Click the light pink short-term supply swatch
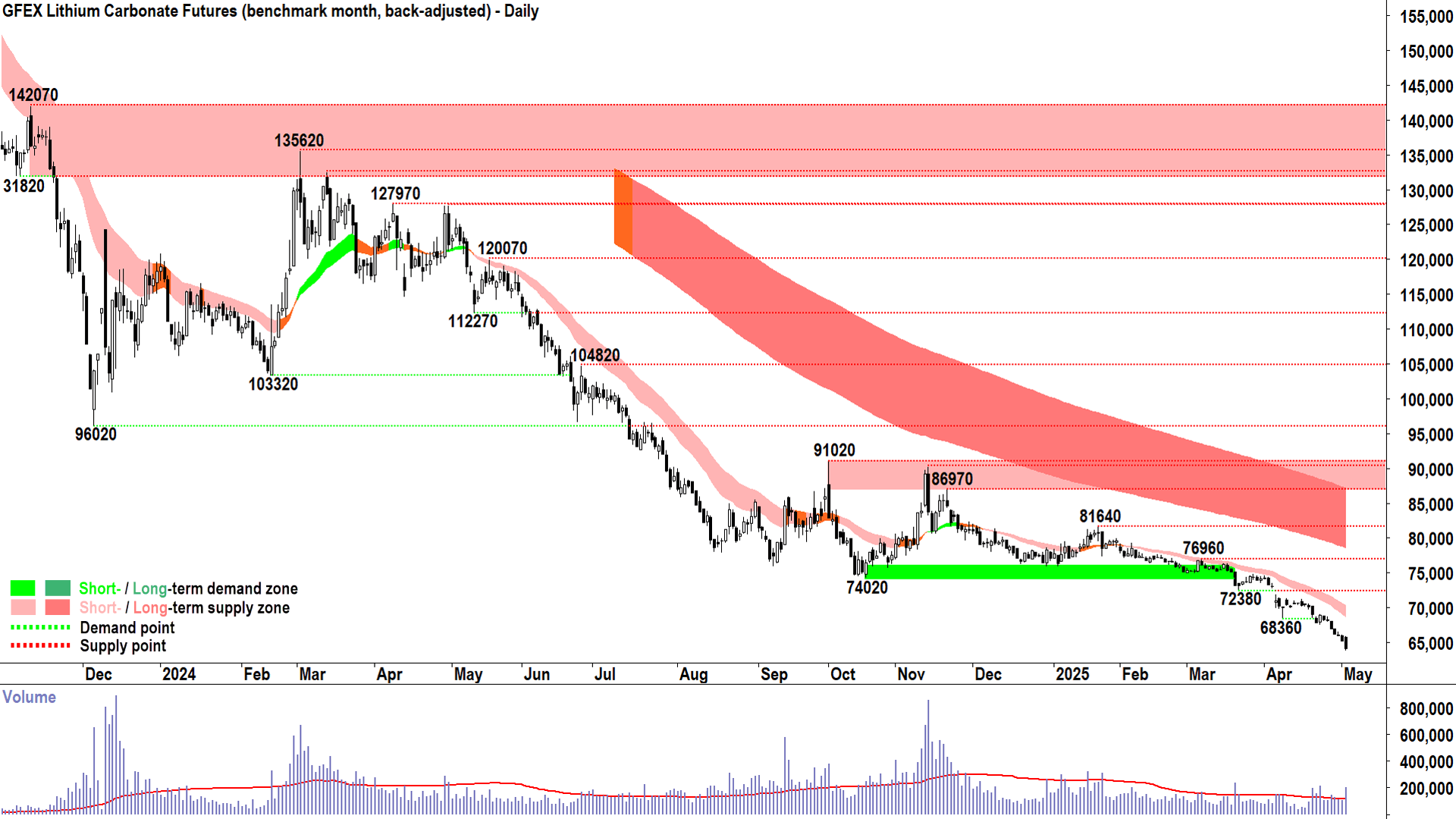The height and width of the screenshot is (819, 1456). pyautogui.click(x=23, y=607)
